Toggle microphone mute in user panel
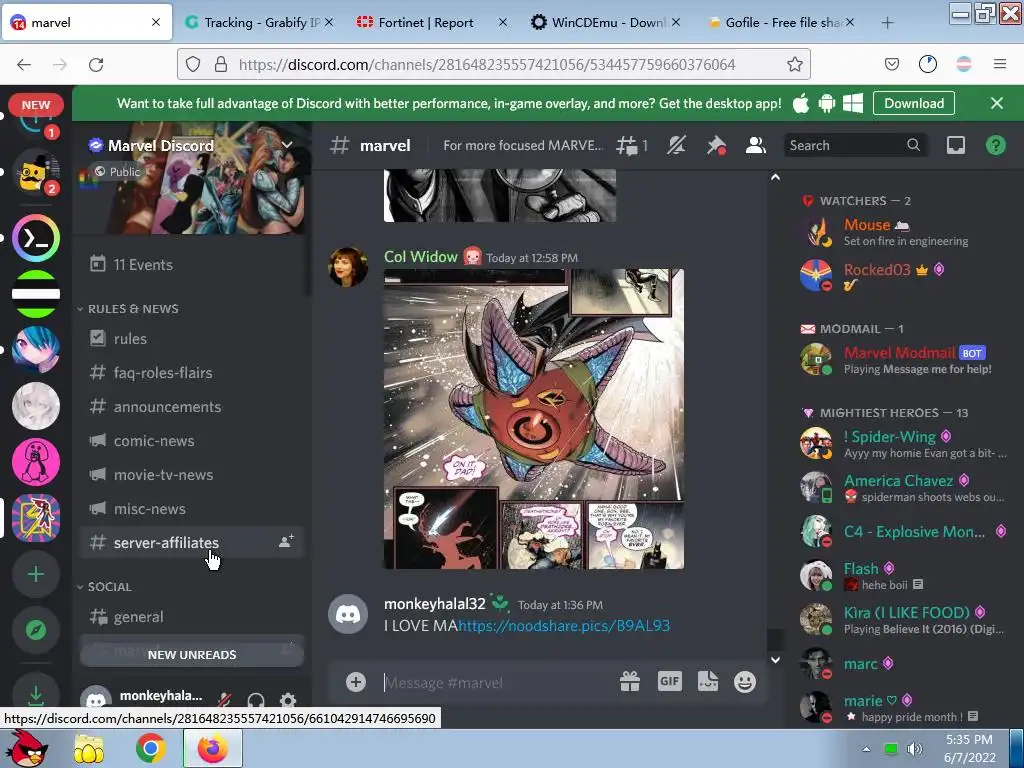Image resolution: width=1024 pixels, height=768 pixels. point(225,699)
